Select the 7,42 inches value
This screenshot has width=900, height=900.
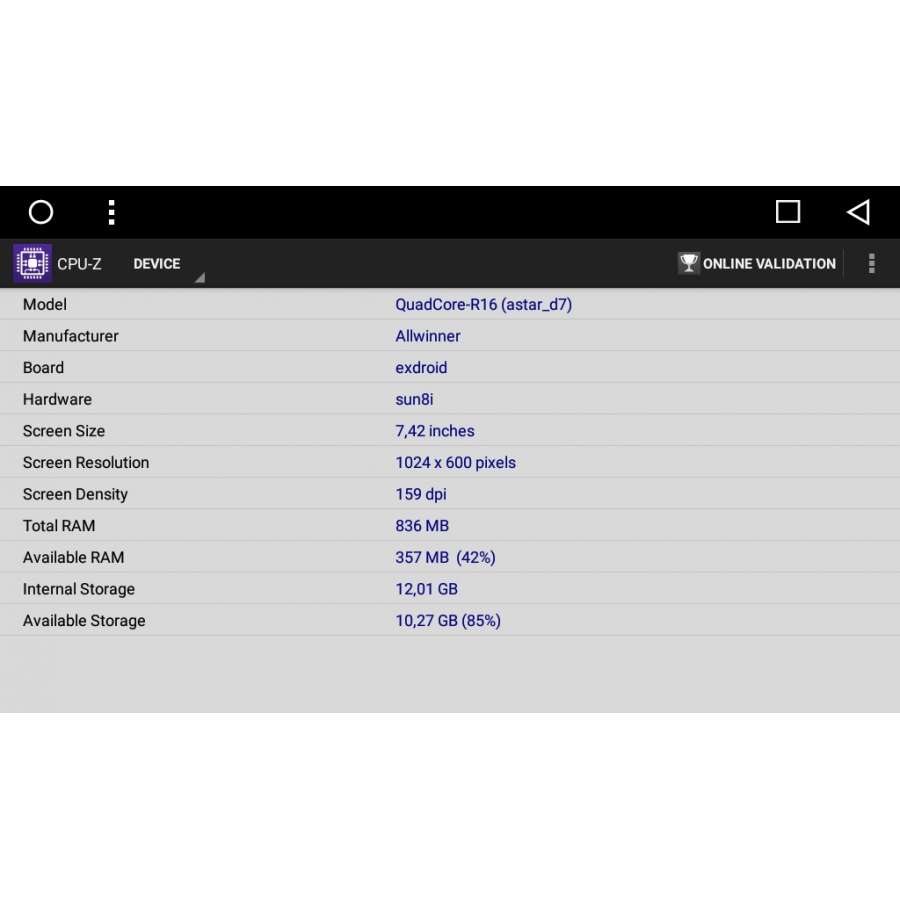[x=435, y=431]
